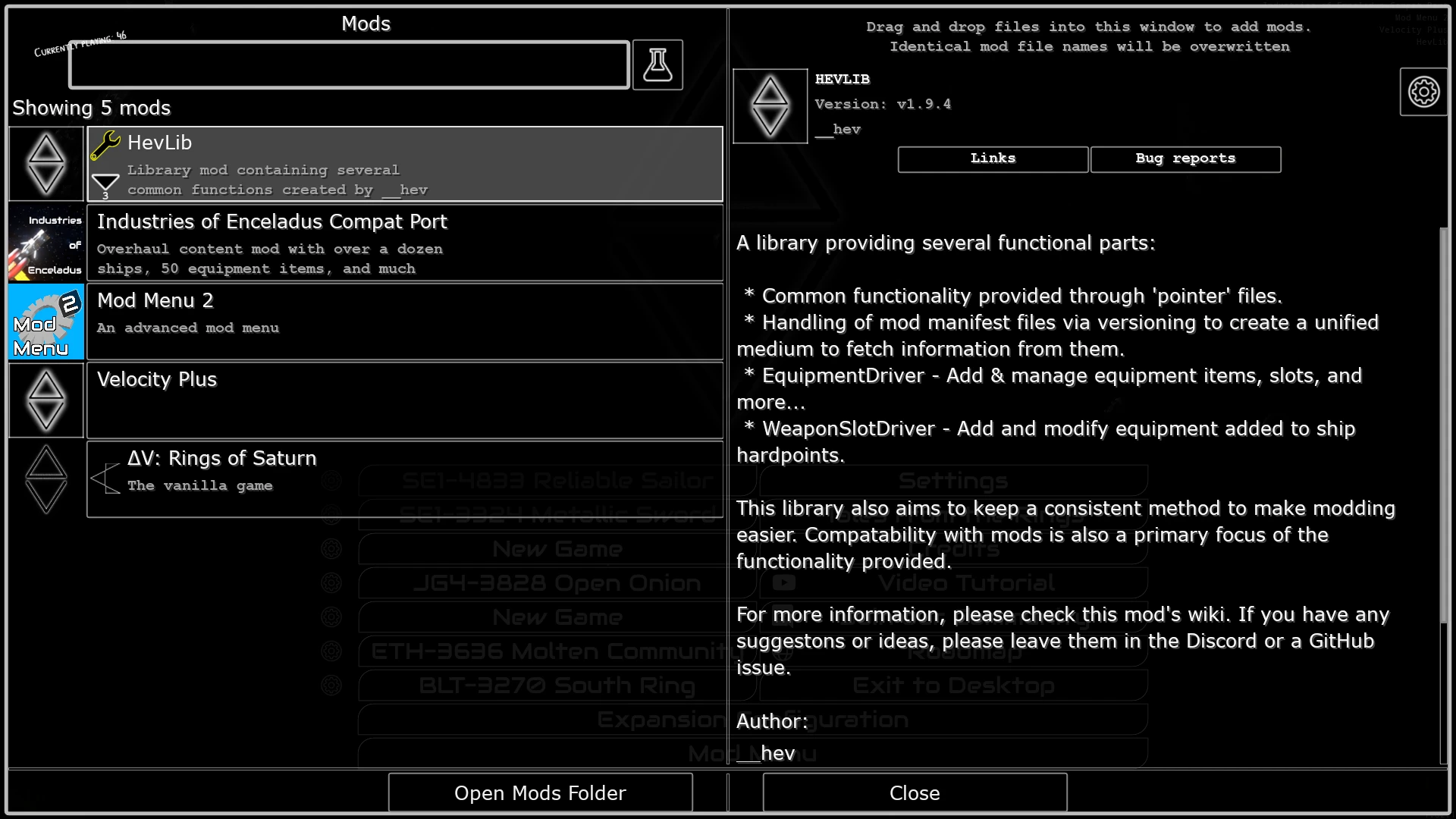Image resolution: width=1456 pixels, height=819 pixels.
Task: Click the Mod Menu 2 logo icon
Action: pyautogui.click(x=46, y=322)
